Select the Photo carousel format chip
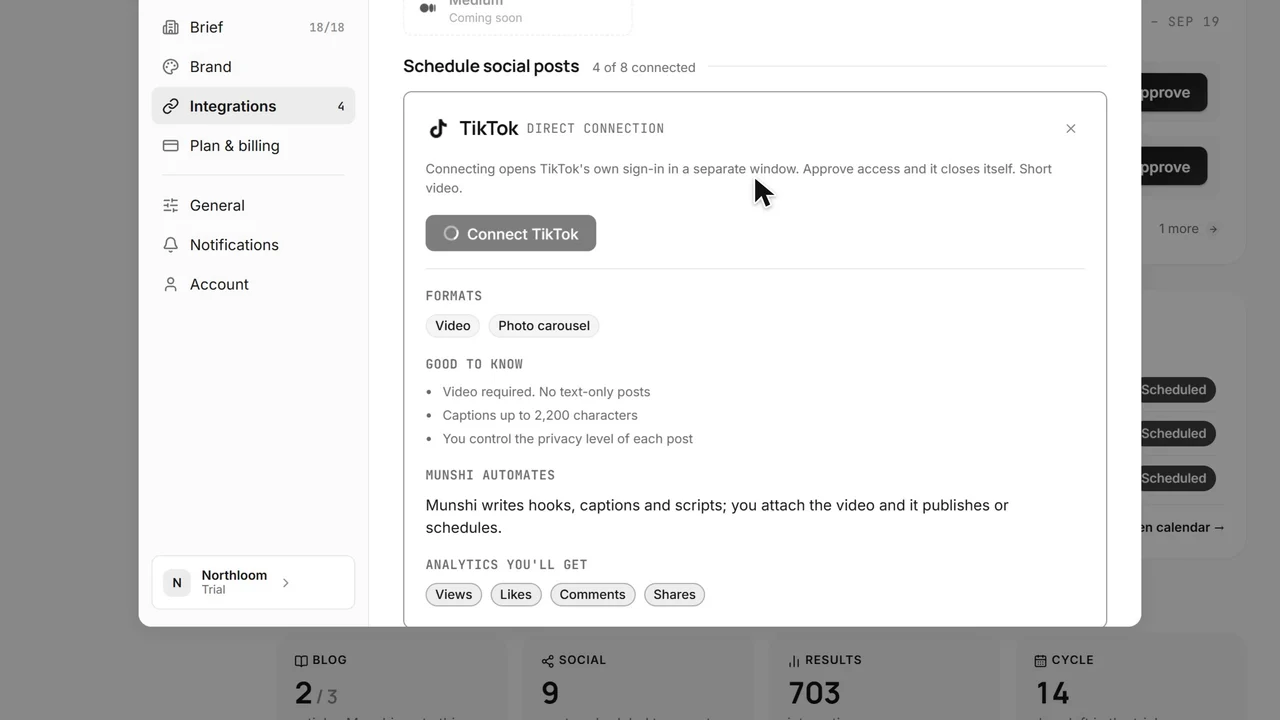This screenshot has height=720, width=1280. 544,325
